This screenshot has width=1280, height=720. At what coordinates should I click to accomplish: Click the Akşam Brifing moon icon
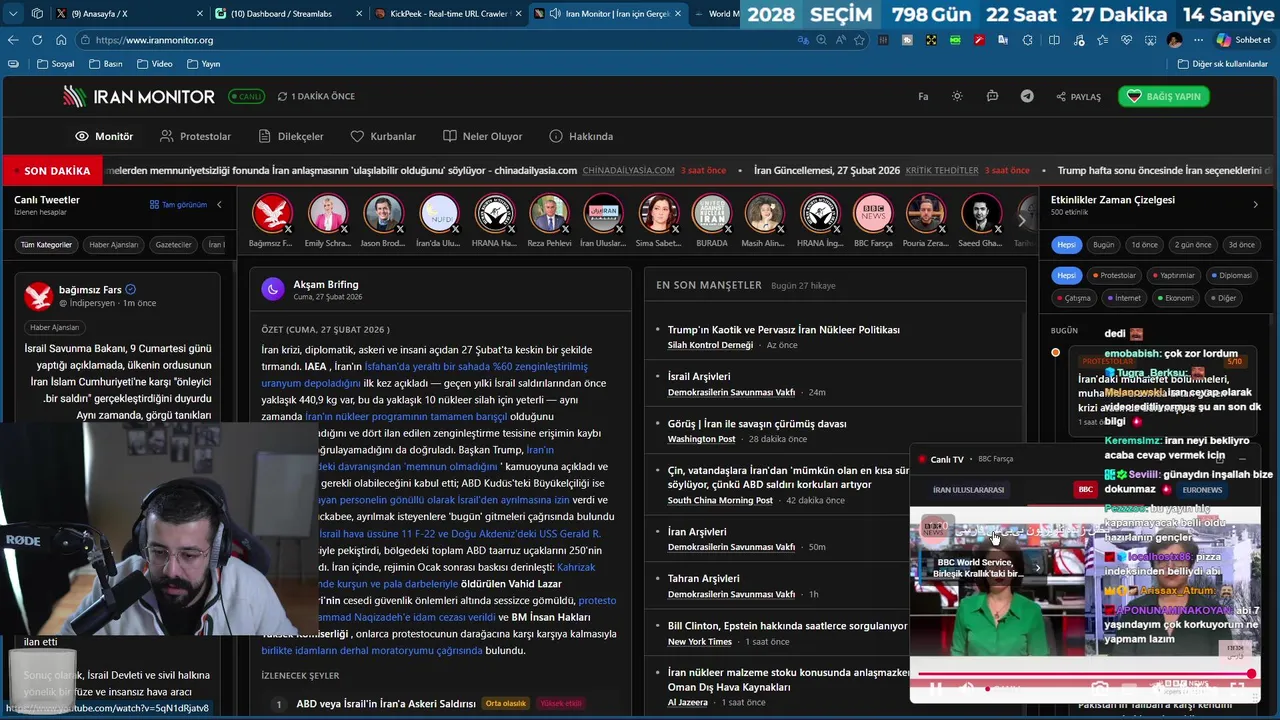[272, 289]
